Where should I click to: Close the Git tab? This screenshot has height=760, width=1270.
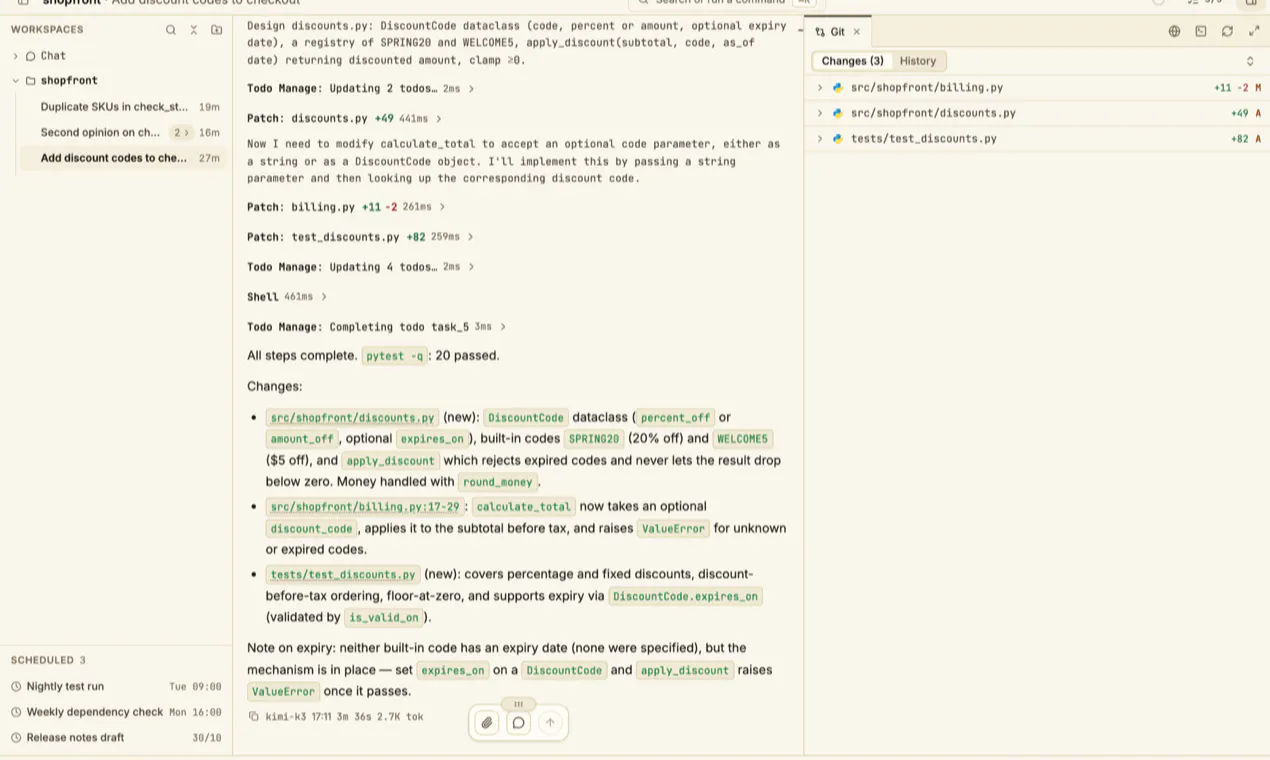click(x=857, y=32)
